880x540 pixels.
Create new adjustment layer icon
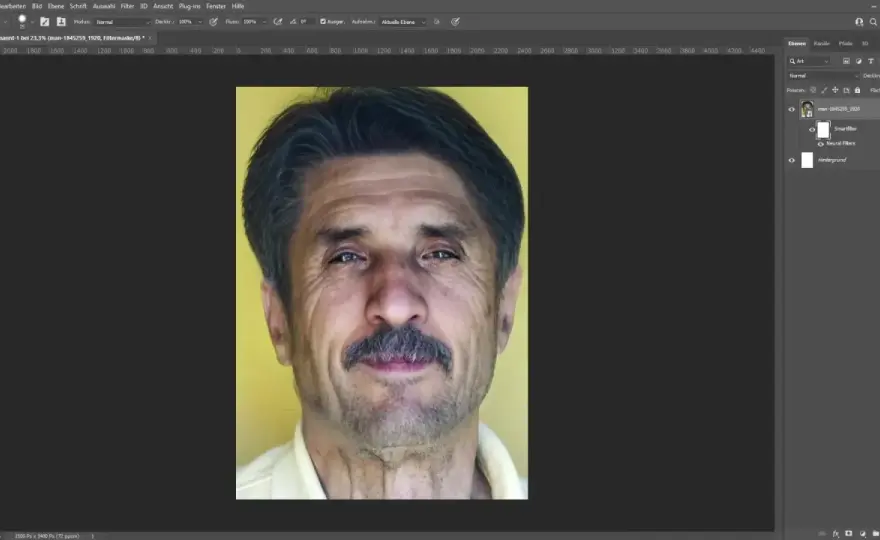point(863,533)
